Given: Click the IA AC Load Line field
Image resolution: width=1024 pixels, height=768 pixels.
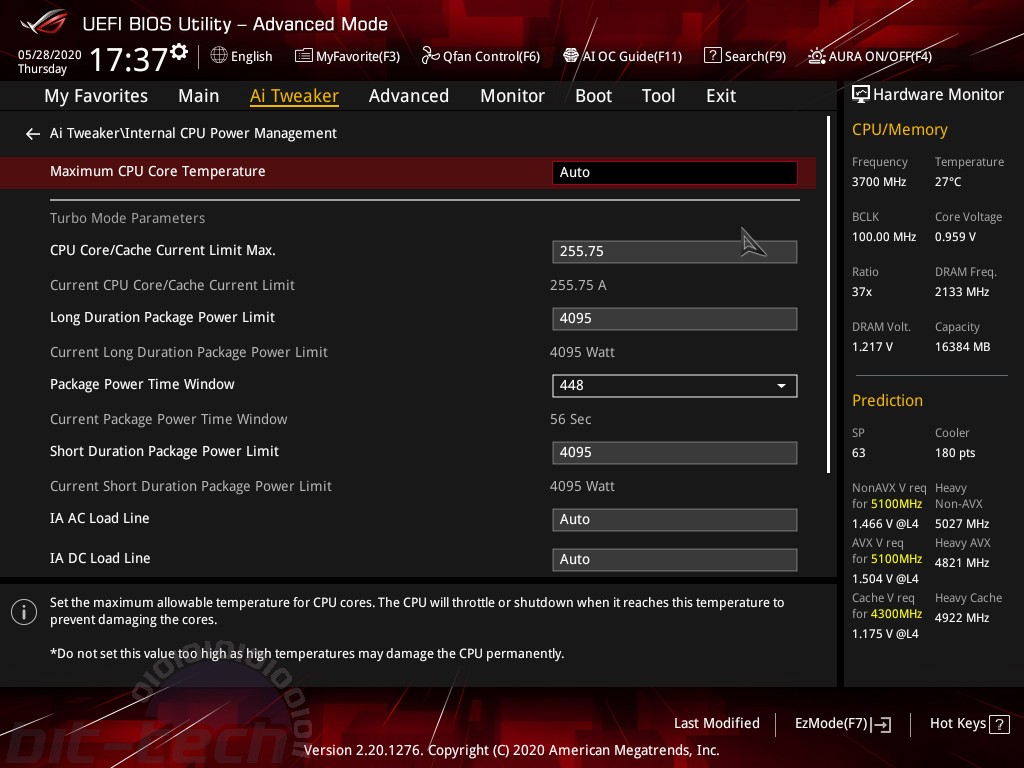Looking at the screenshot, I should click(x=675, y=520).
